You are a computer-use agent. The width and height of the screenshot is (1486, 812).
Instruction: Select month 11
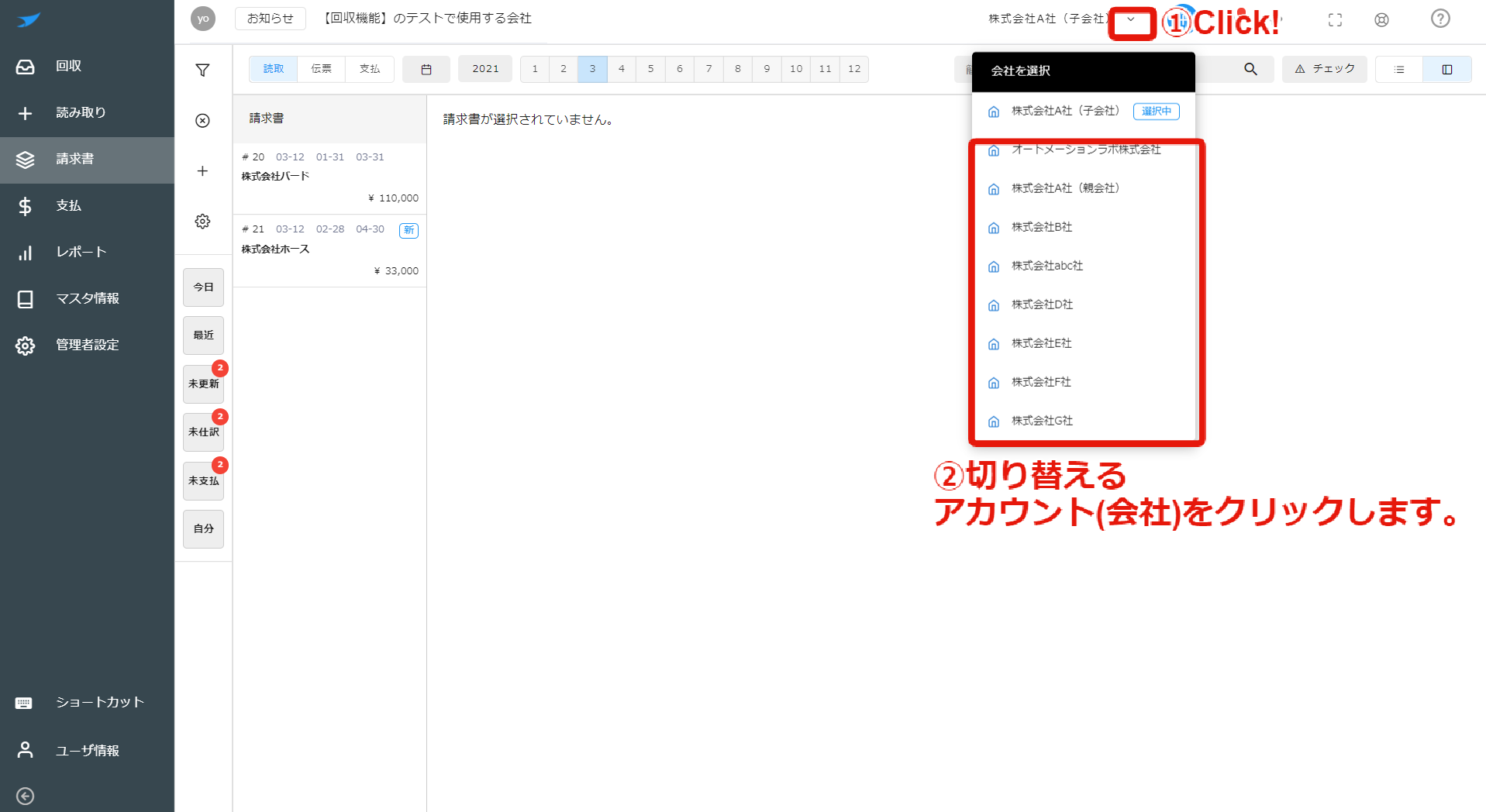click(826, 69)
